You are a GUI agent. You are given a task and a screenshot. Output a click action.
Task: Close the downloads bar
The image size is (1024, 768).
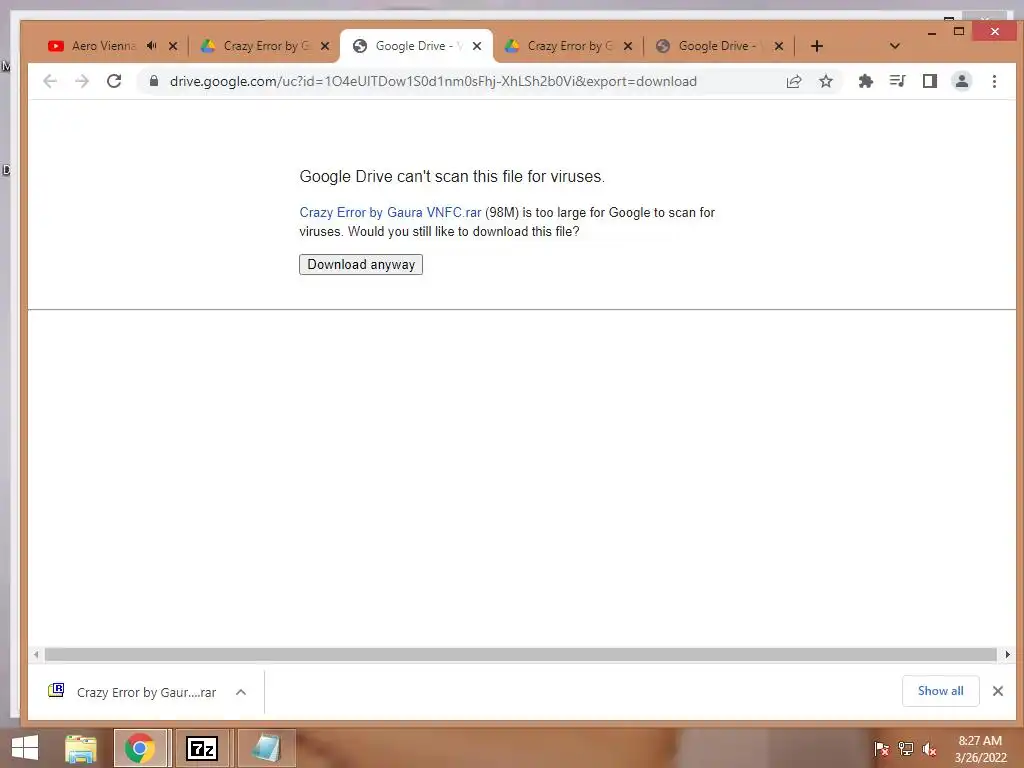[x=998, y=691]
